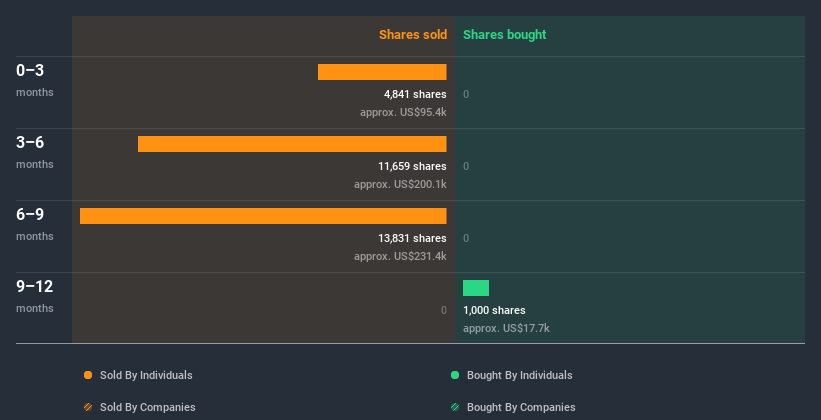Click the 0–3 row label
This screenshot has width=821, height=420.
30,70
